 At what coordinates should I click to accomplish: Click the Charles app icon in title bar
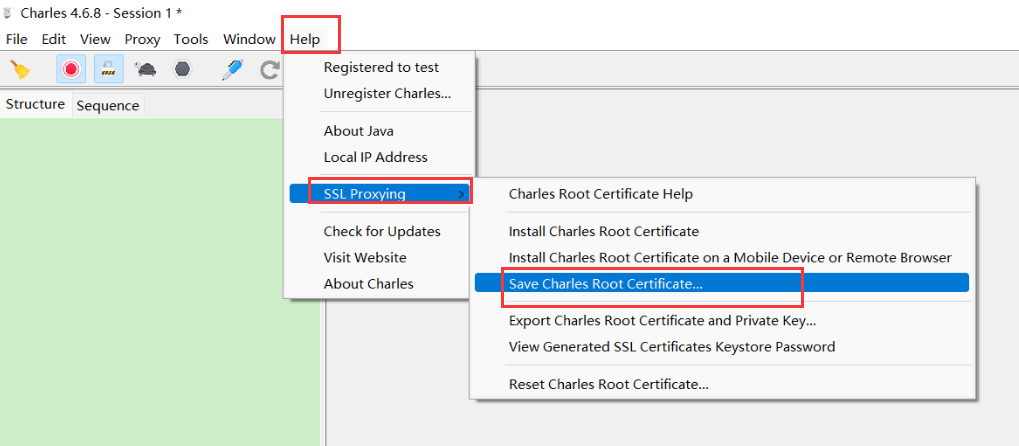[9, 12]
